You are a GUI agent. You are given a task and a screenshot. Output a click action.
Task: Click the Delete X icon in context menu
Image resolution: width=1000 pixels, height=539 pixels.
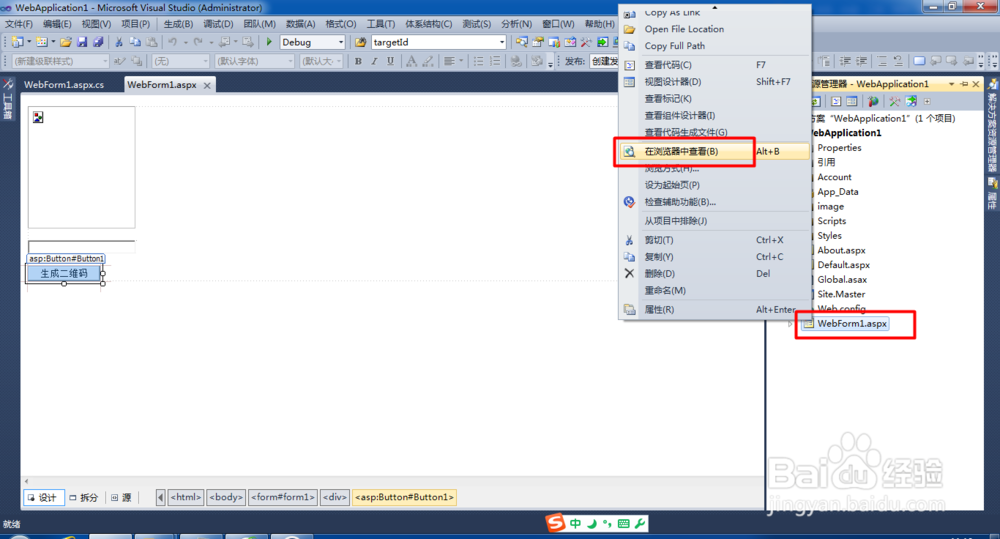click(x=629, y=273)
